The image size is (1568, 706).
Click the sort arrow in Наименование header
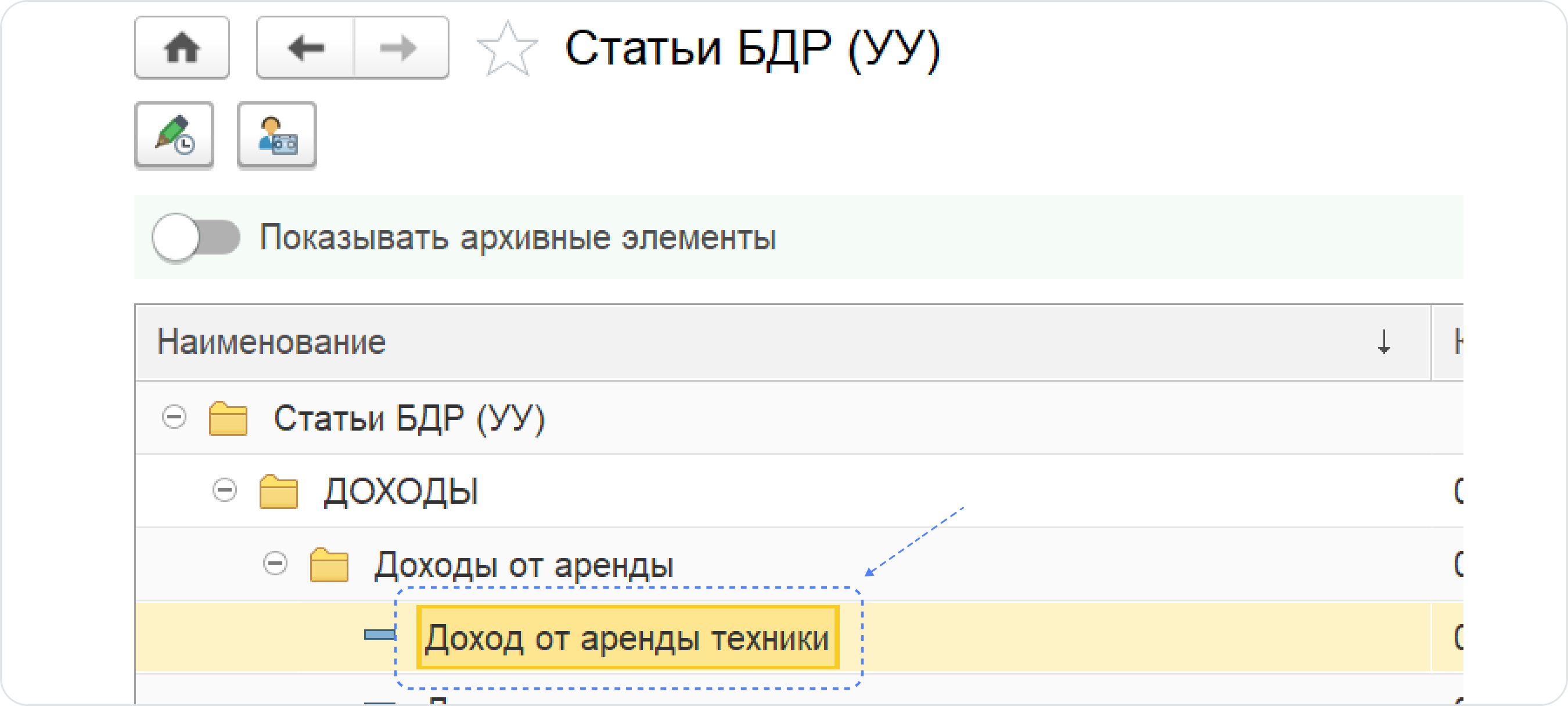[x=1383, y=342]
